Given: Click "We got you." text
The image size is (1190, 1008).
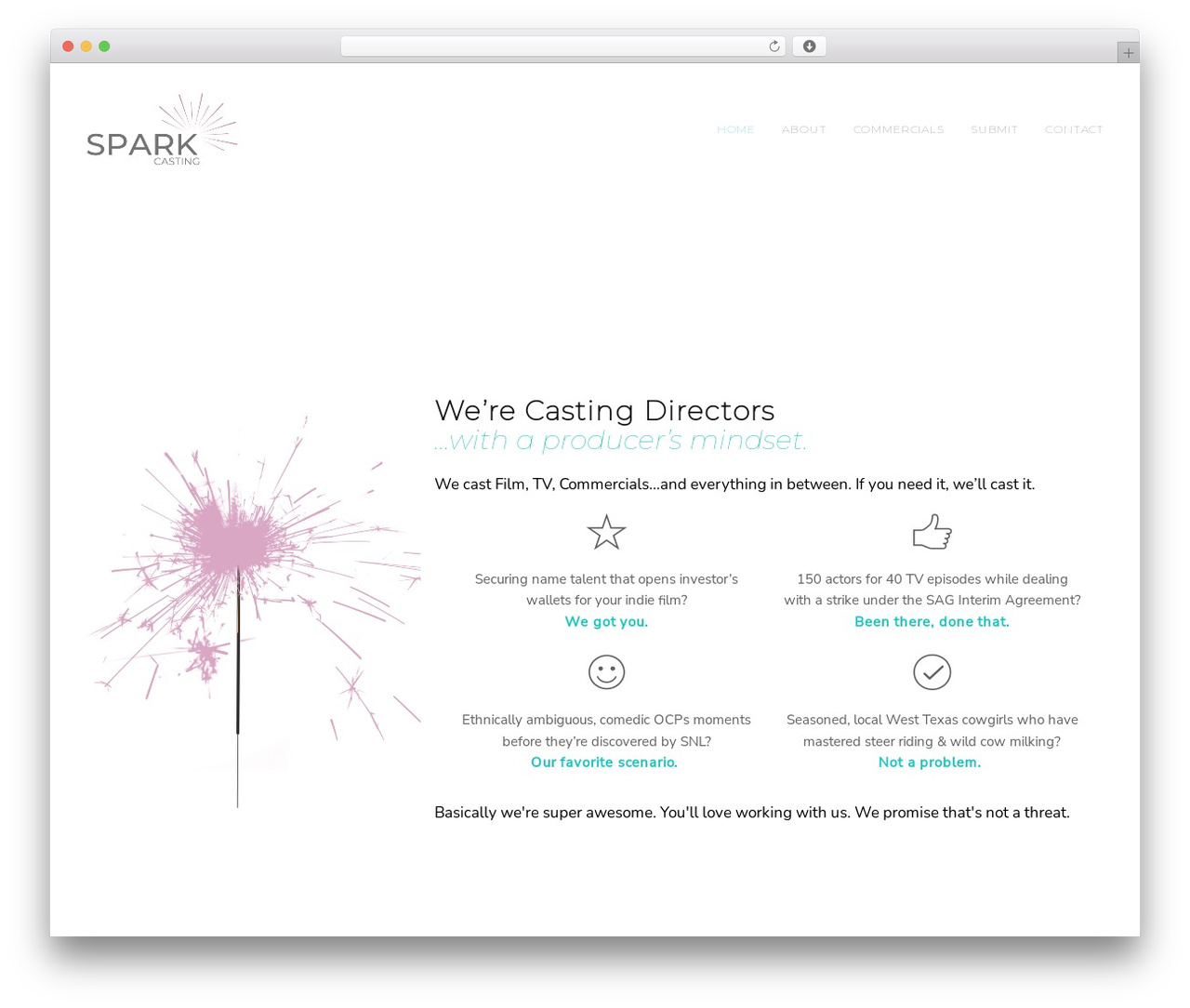Looking at the screenshot, I should click(606, 621).
